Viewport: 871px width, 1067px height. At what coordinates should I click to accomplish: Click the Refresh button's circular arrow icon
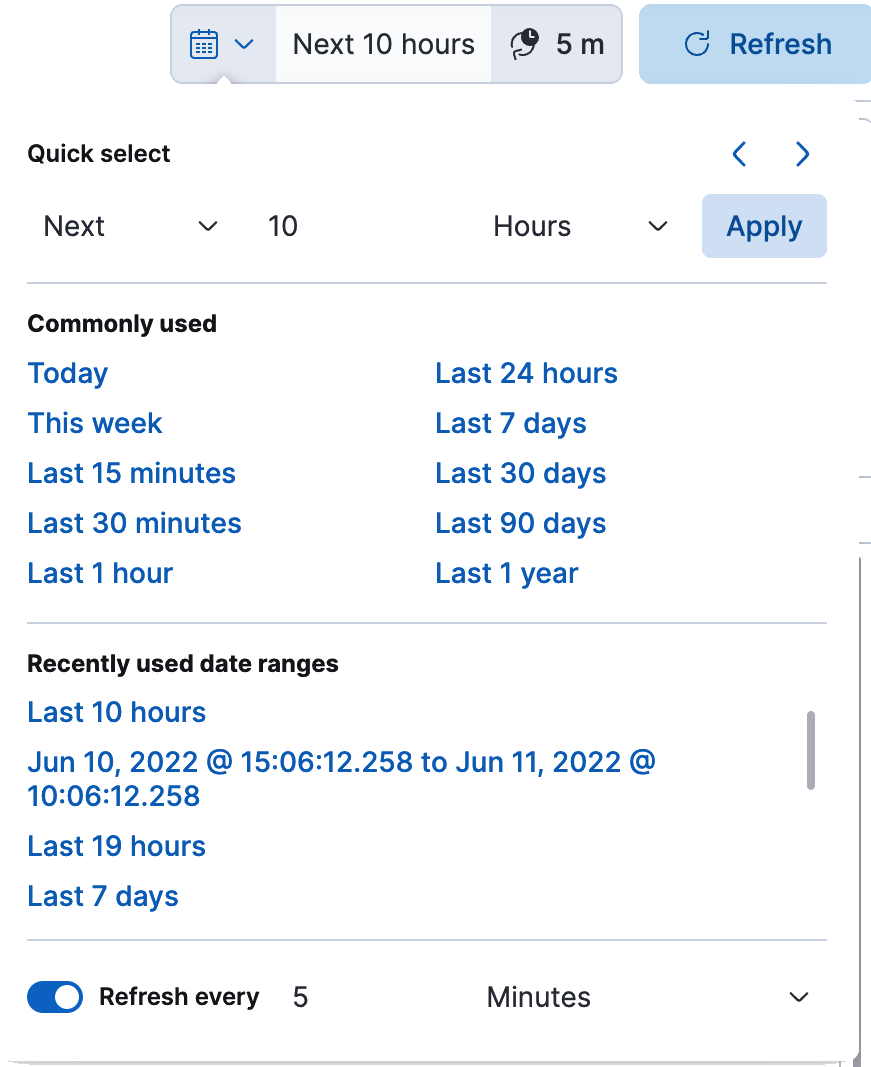697,44
